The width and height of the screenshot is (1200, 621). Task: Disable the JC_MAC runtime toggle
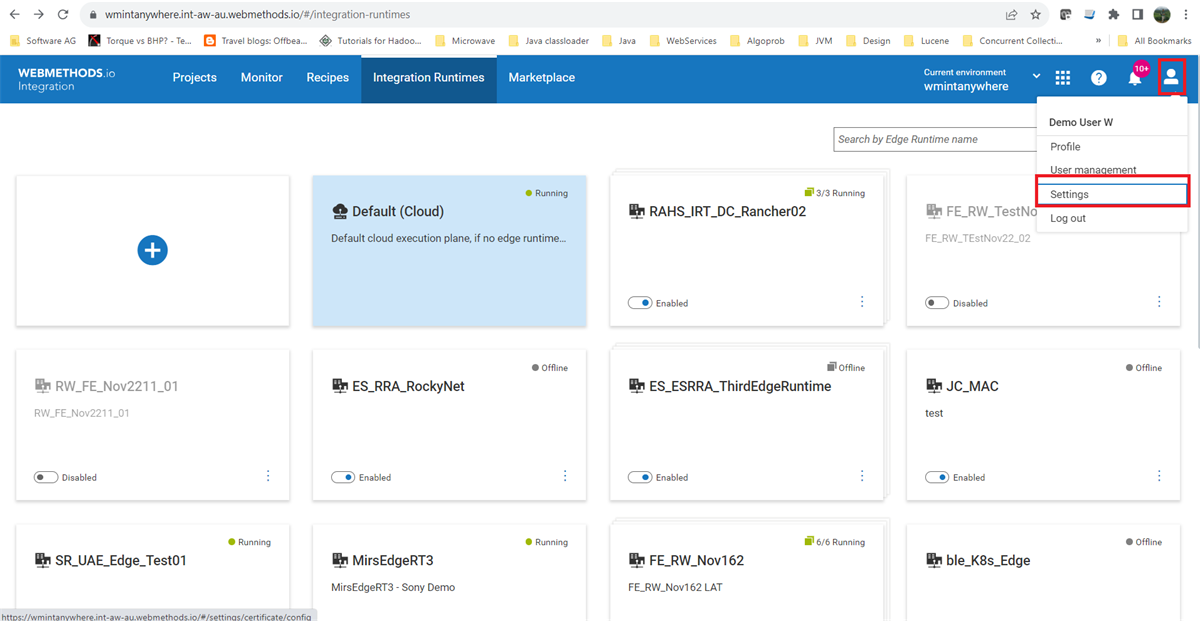tap(937, 477)
